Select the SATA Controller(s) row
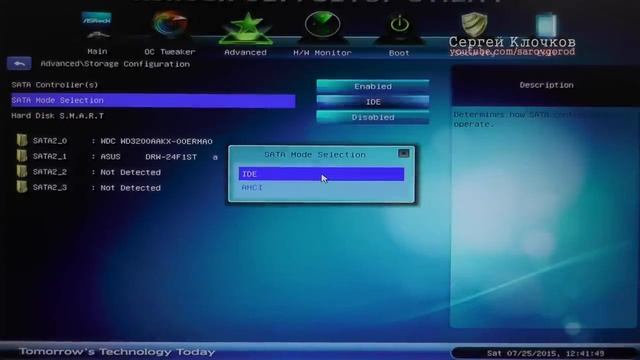 [x=153, y=85]
